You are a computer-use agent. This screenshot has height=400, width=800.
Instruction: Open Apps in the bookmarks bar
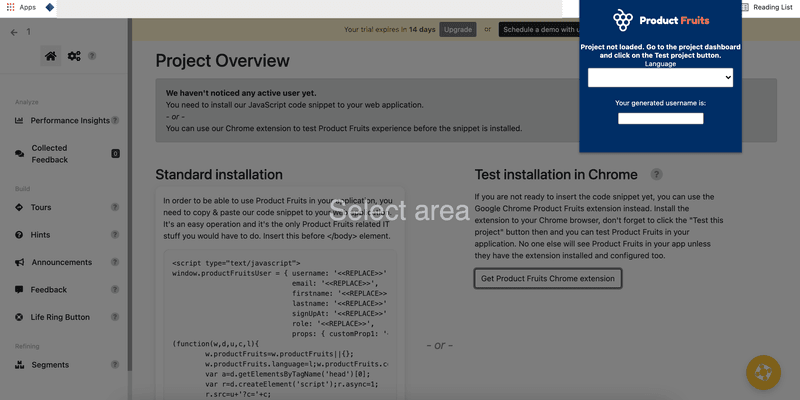tap(21, 7)
